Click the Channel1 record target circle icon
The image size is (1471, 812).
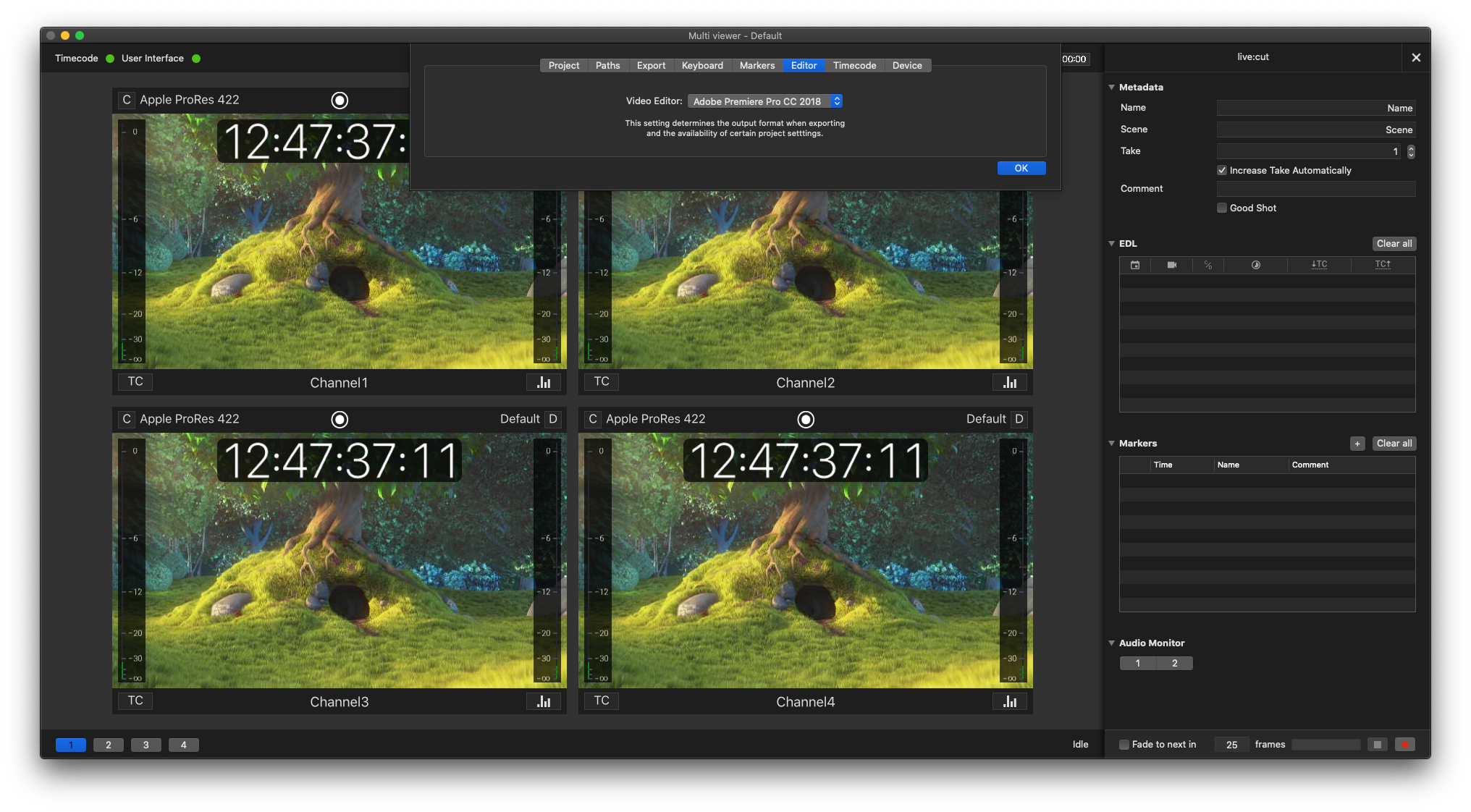pyautogui.click(x=340, y=101)
